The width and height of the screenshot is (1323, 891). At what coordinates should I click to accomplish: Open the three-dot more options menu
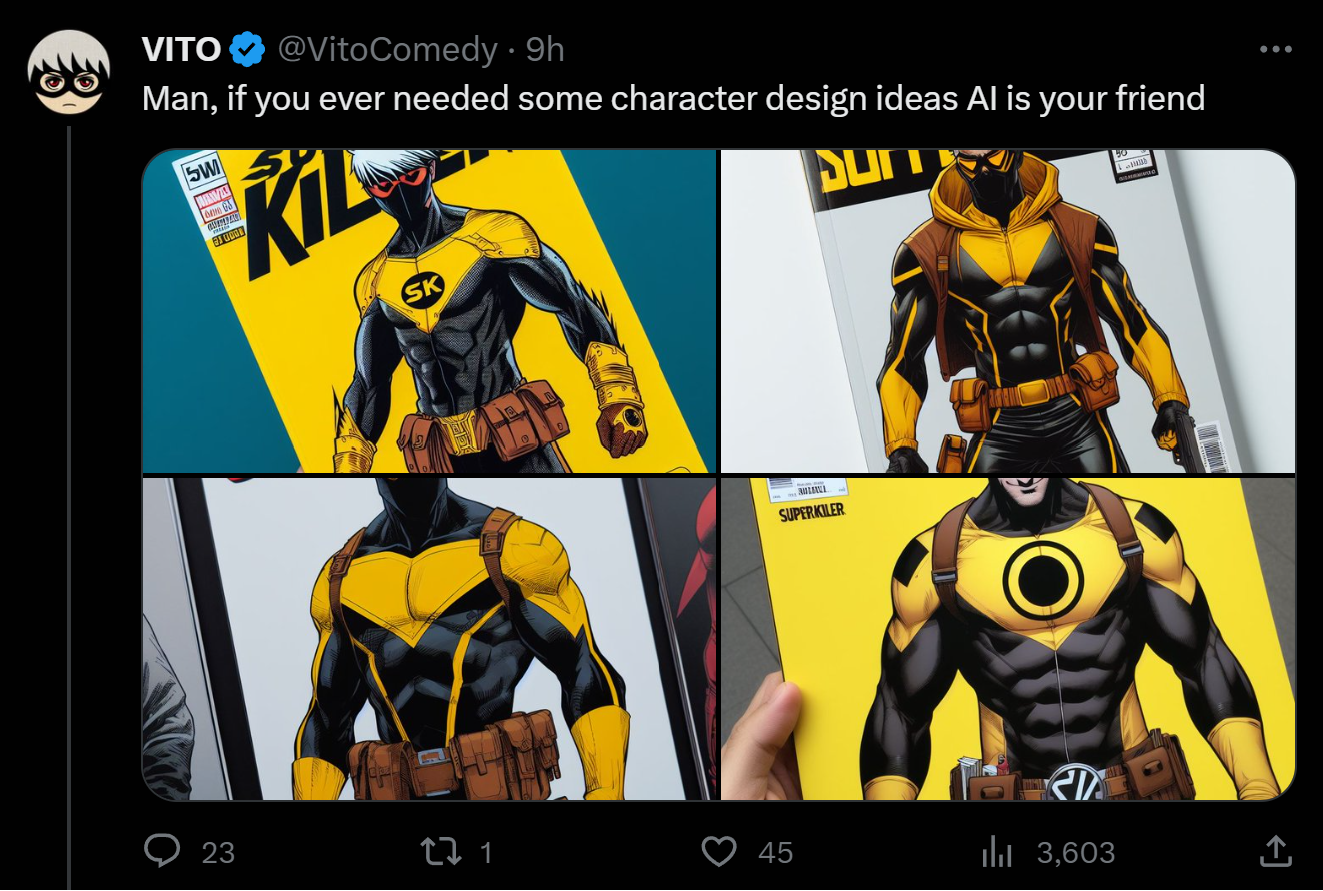(x=1275, y=49)
